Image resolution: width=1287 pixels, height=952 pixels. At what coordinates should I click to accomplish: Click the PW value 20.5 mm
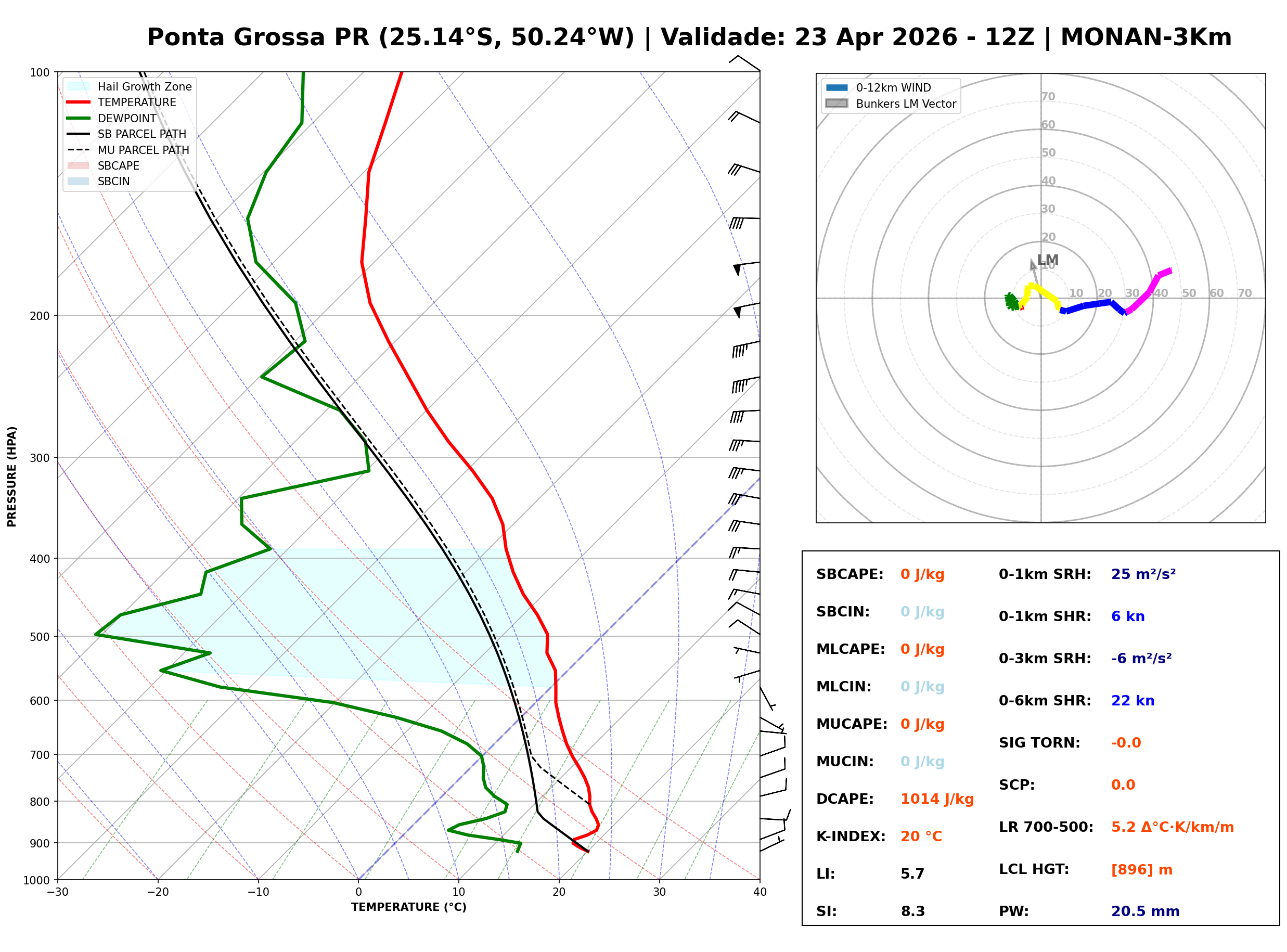[1146, 911]
